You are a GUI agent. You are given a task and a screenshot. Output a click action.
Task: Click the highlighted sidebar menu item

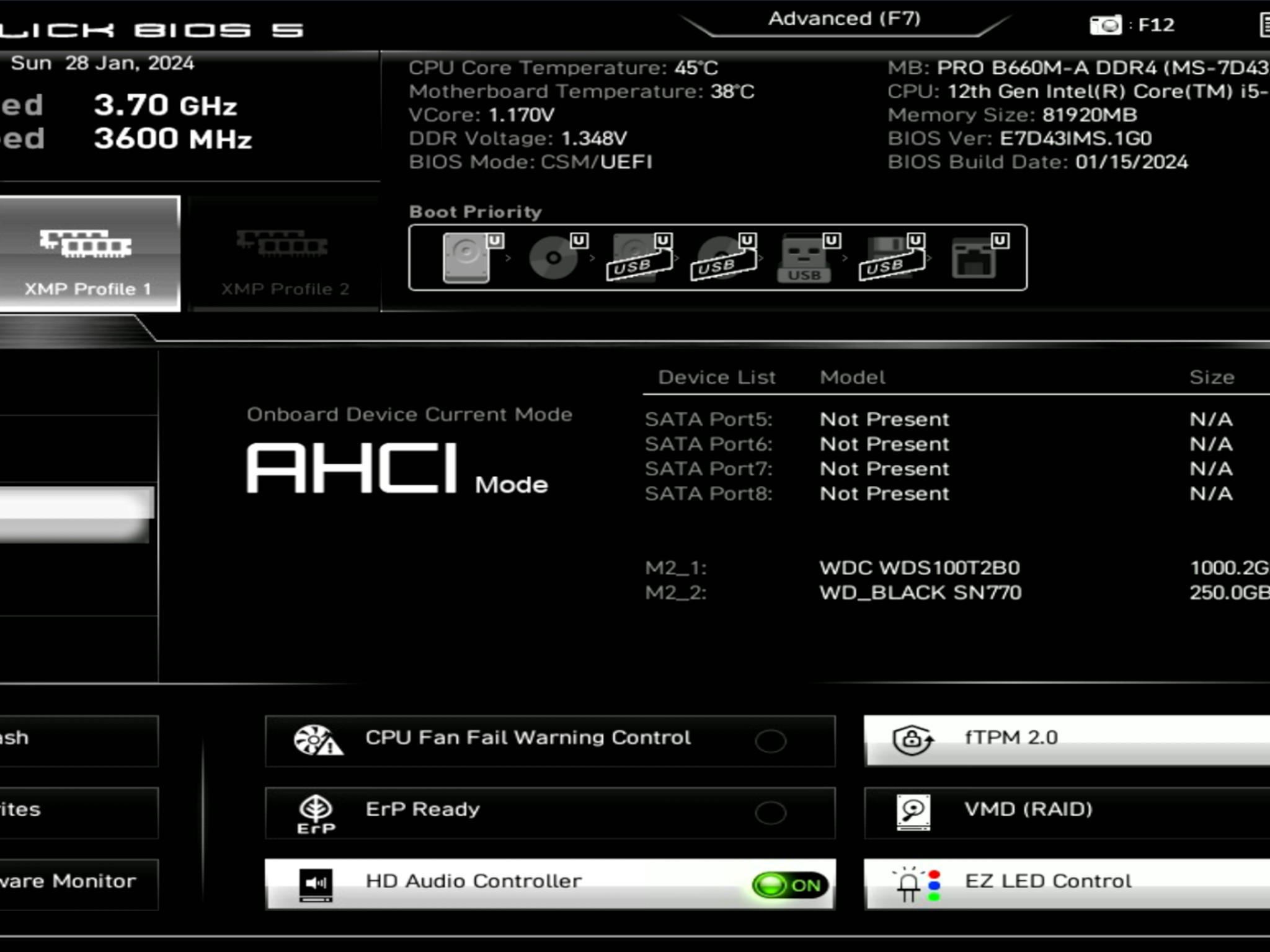click(x=76, y=514)
